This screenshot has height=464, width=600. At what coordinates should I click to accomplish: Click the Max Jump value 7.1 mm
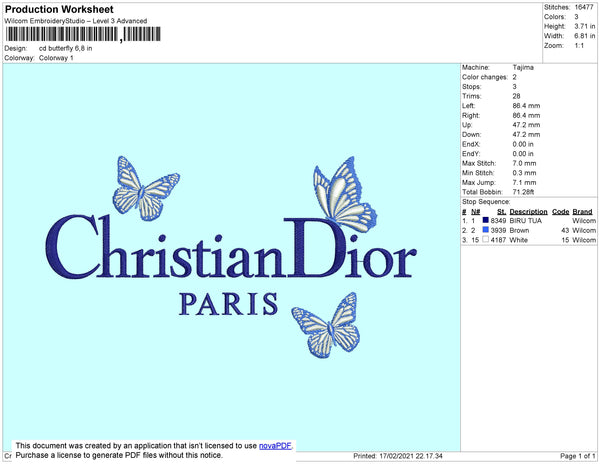click(524, 182)
